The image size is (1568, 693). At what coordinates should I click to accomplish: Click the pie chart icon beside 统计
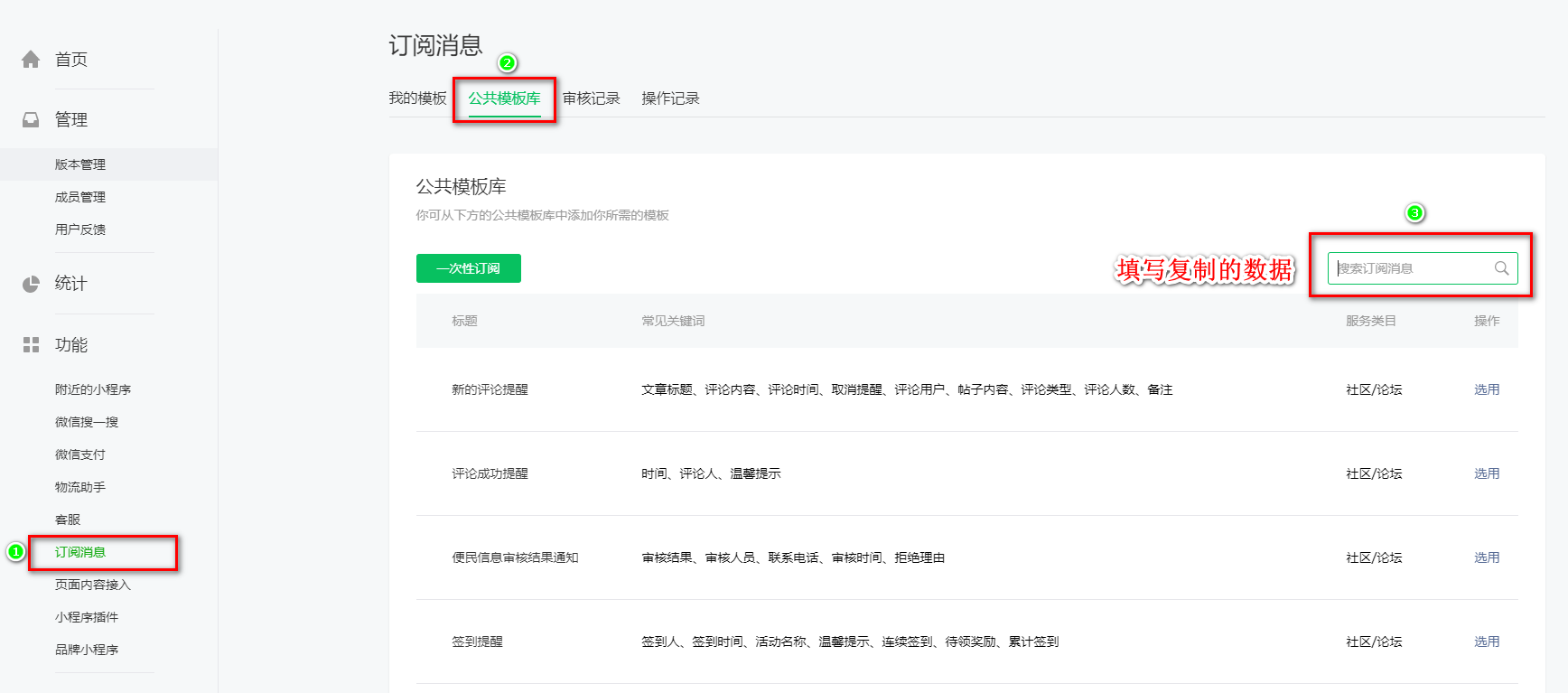pos(31,284)
